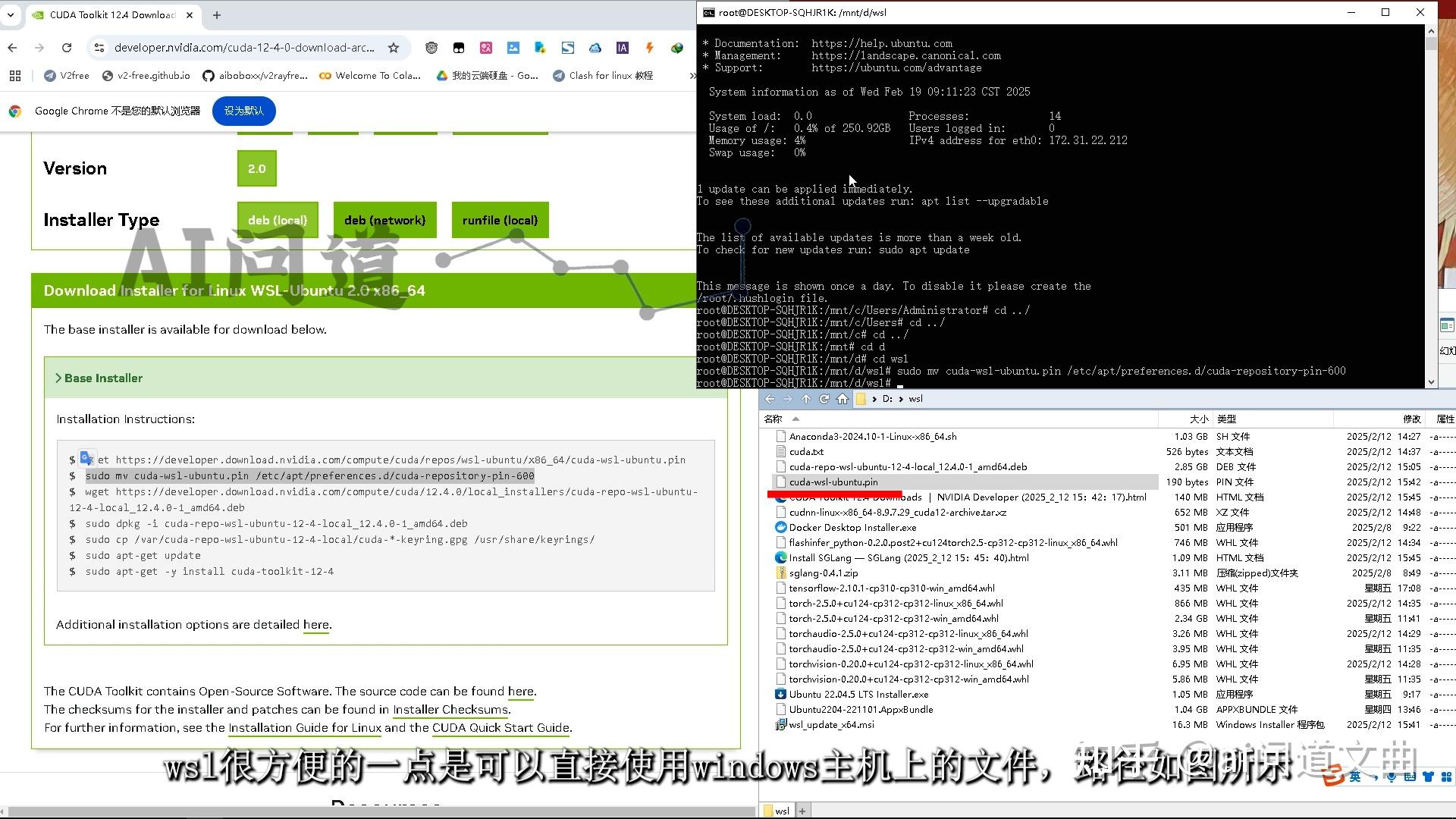The image size is (1456, 819).
Task: Open site information icon in address bar
Action: tap(99, 48)
